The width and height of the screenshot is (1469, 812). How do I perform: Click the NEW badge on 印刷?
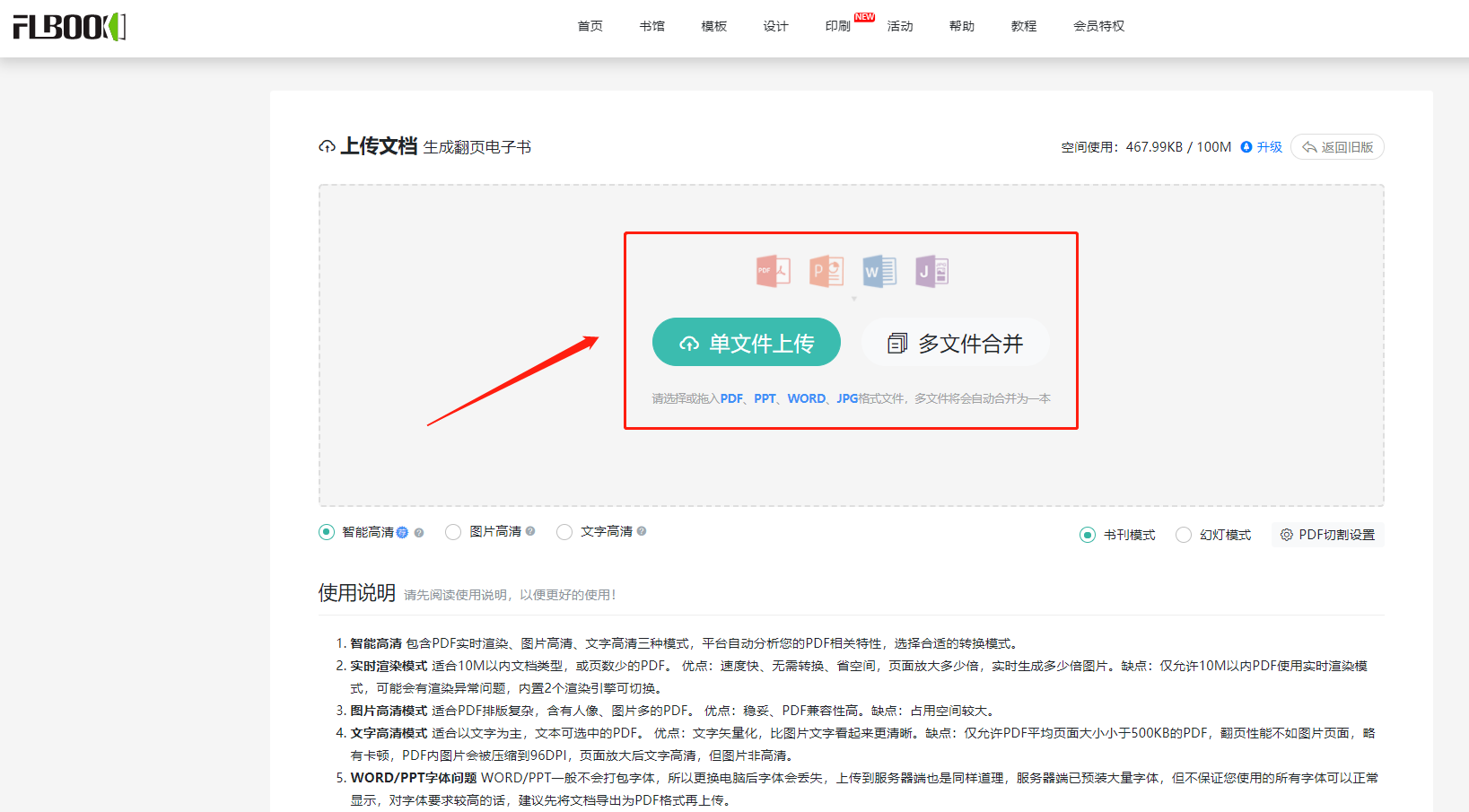click(x=865, y=17)
